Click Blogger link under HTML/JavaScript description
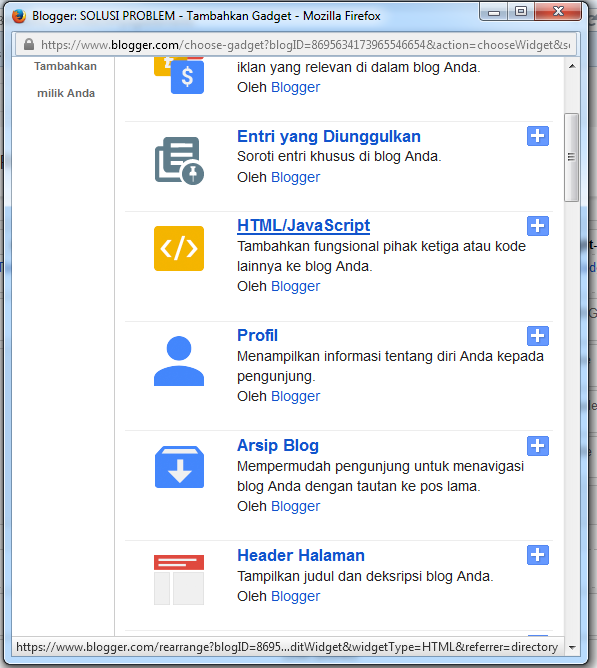The image size is (597, 668). point(295,286)
